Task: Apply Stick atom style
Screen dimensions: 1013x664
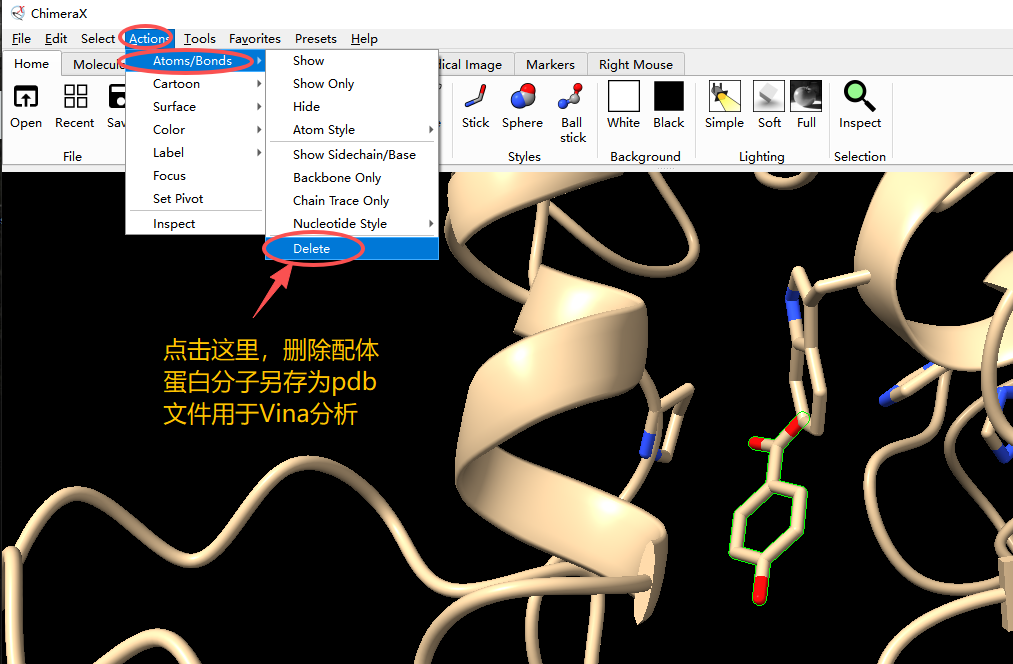Action: point(475,98)
